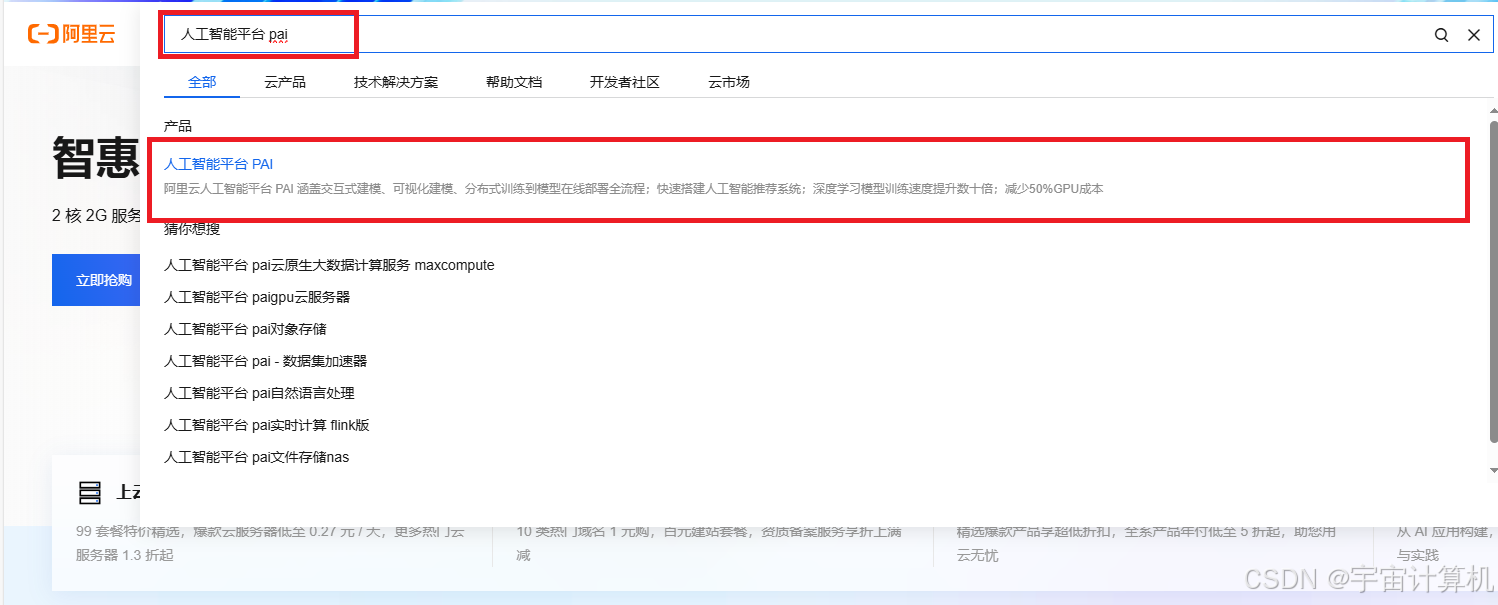Click the 猜你想搜 section heading
The image size is (1498, 605).
[192, 229]
